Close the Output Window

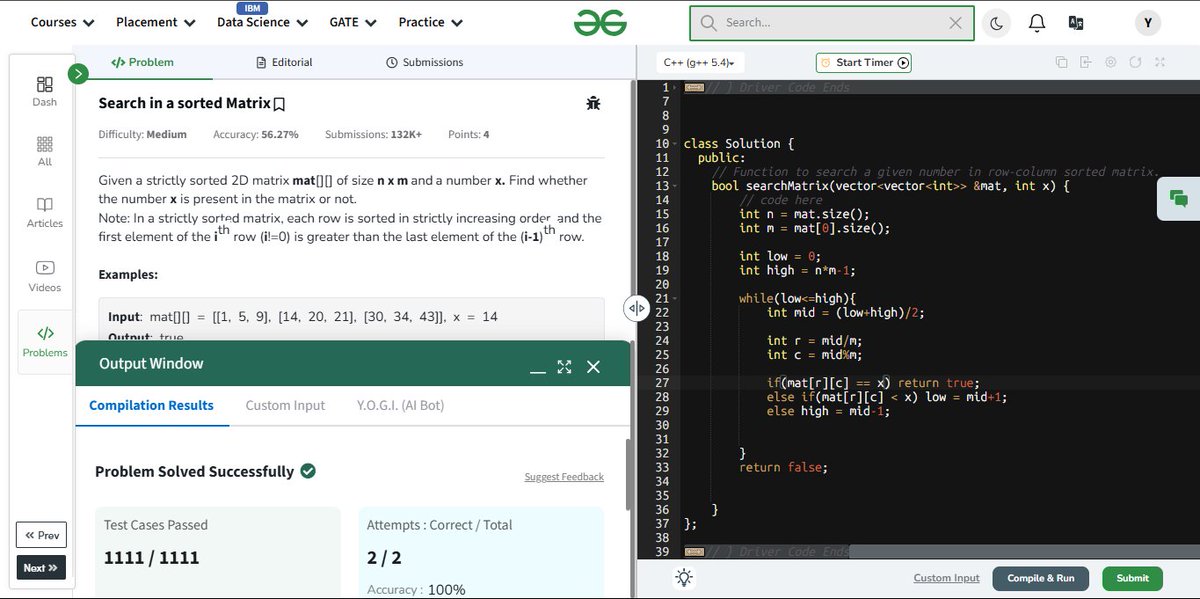(593, 367)
